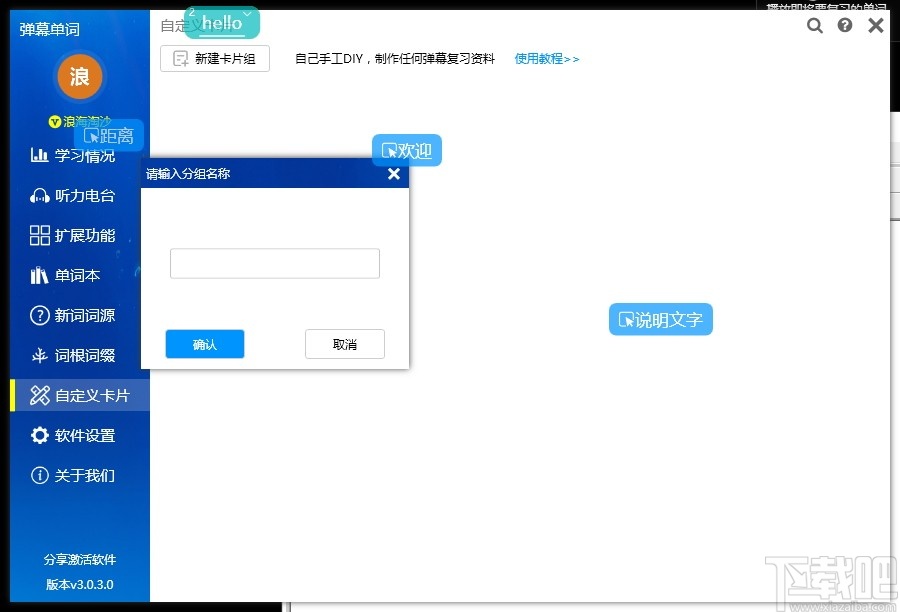Click the search magnifier icon
900x612 pixels.
(x=814, y=25)
